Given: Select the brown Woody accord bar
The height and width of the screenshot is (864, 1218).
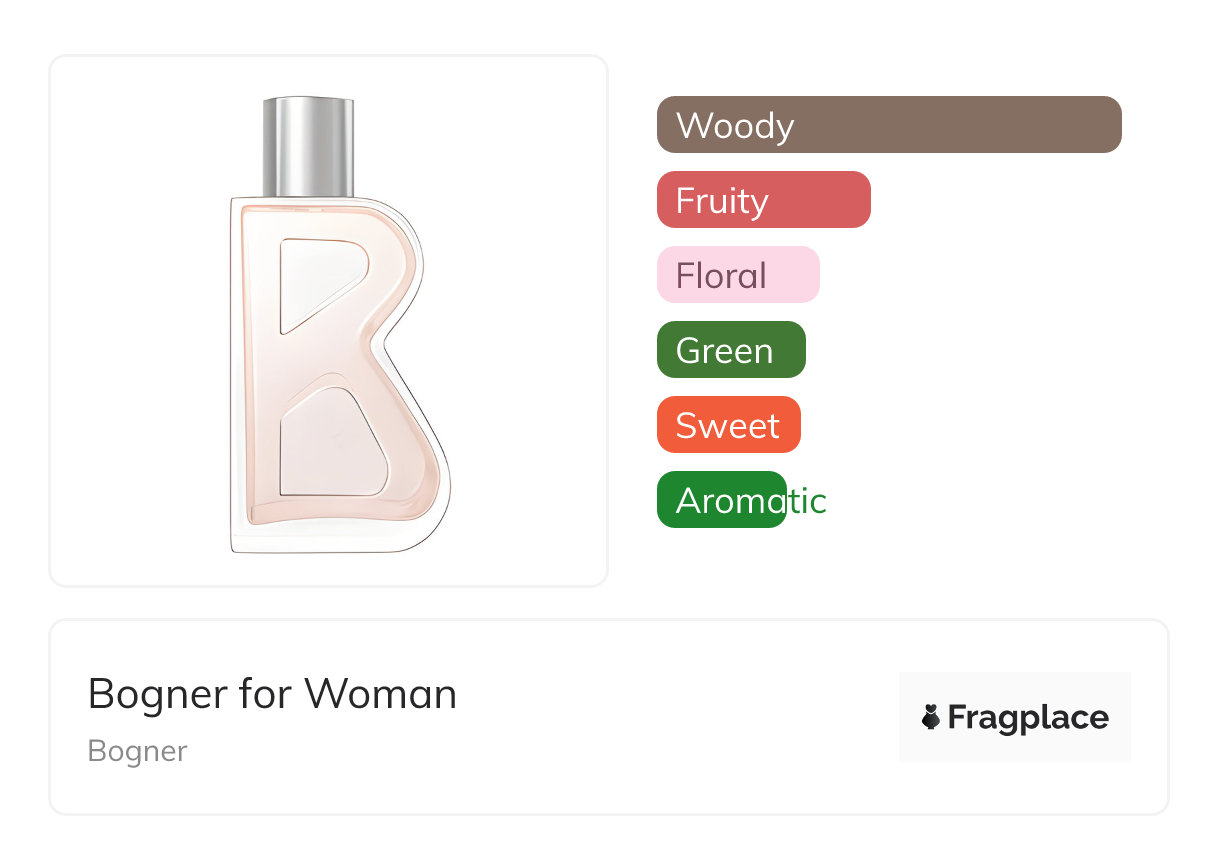Looking at the screenshot, I should point(889,125).
